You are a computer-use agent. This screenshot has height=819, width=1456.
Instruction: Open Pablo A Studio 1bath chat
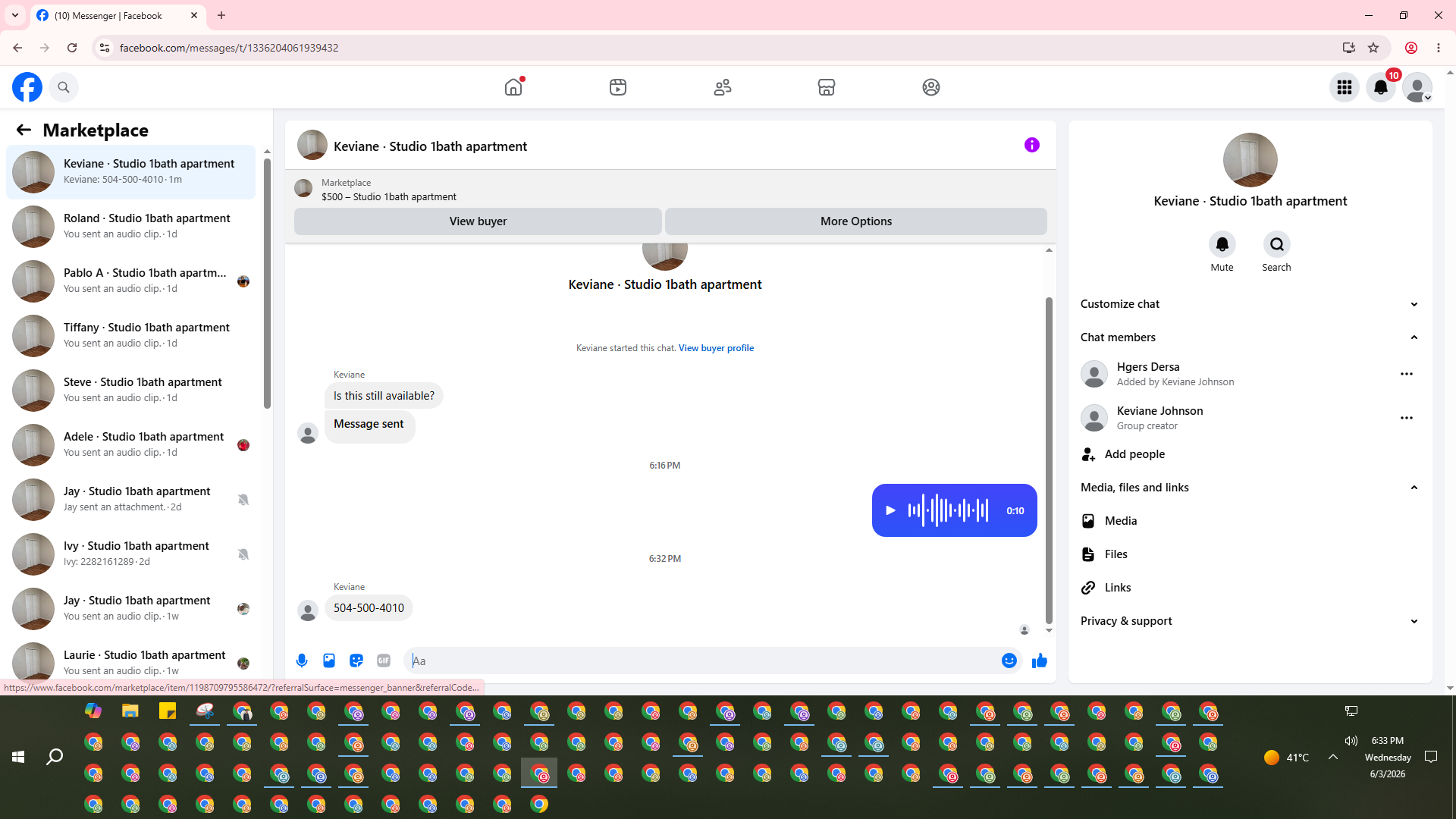tap(131, 281)
